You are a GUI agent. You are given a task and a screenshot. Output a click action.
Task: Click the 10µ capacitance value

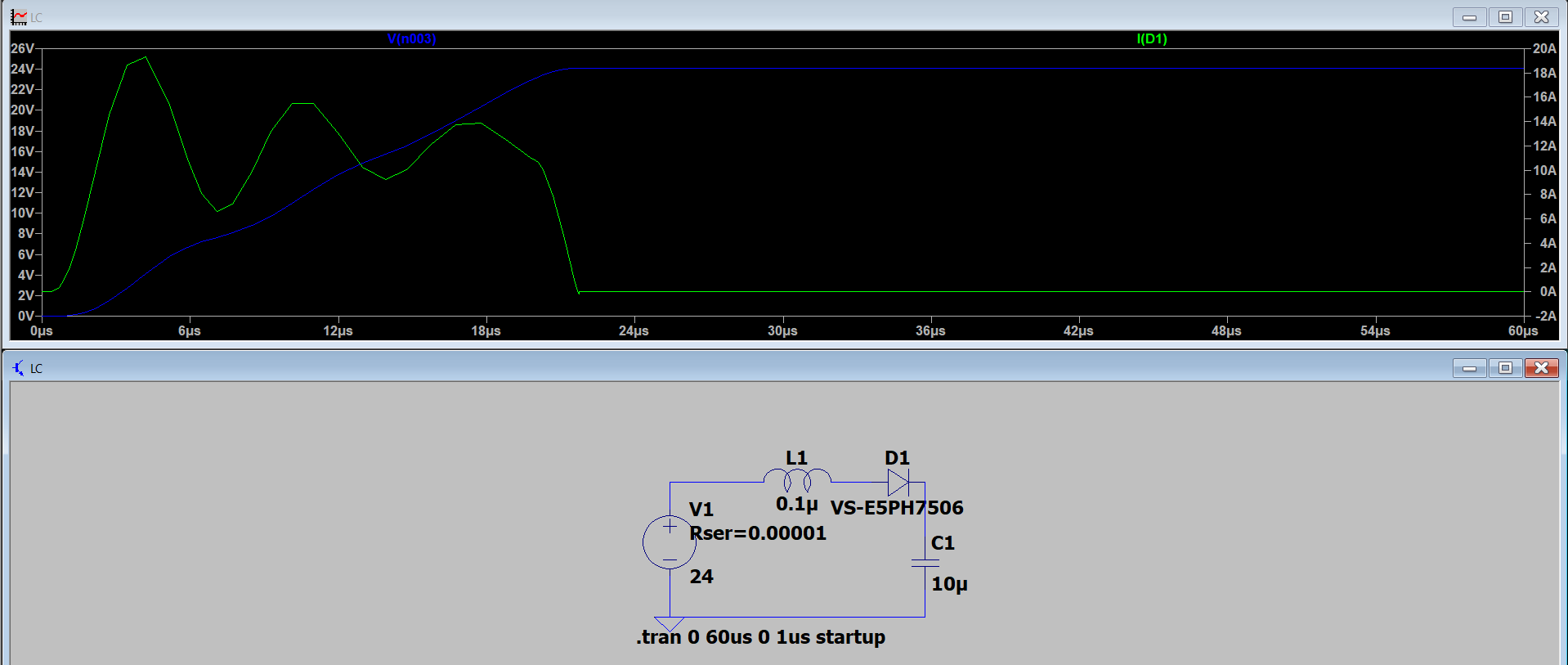coord(949,584)
